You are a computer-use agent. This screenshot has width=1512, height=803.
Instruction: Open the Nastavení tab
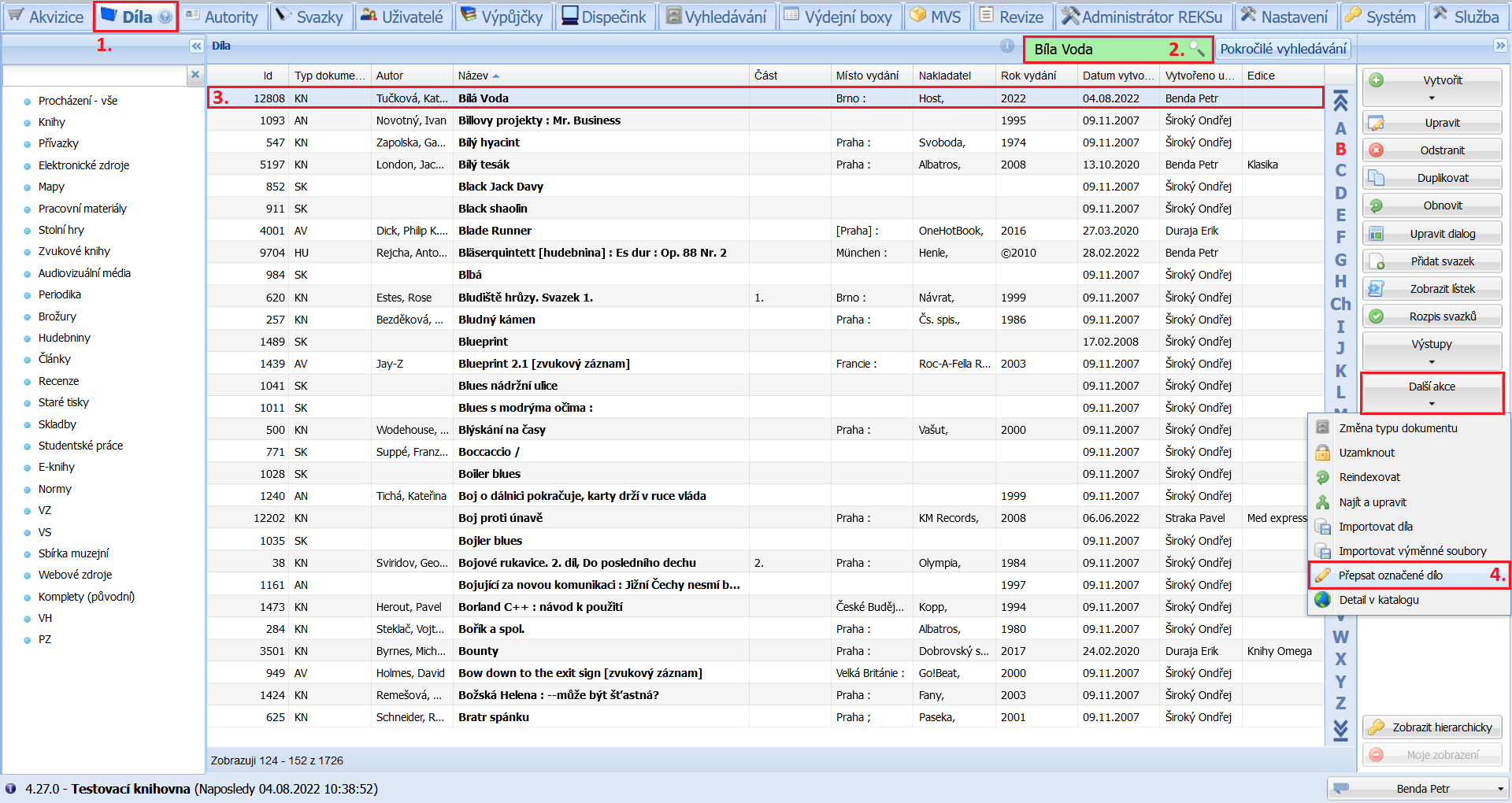click(x=1284, y=17)
